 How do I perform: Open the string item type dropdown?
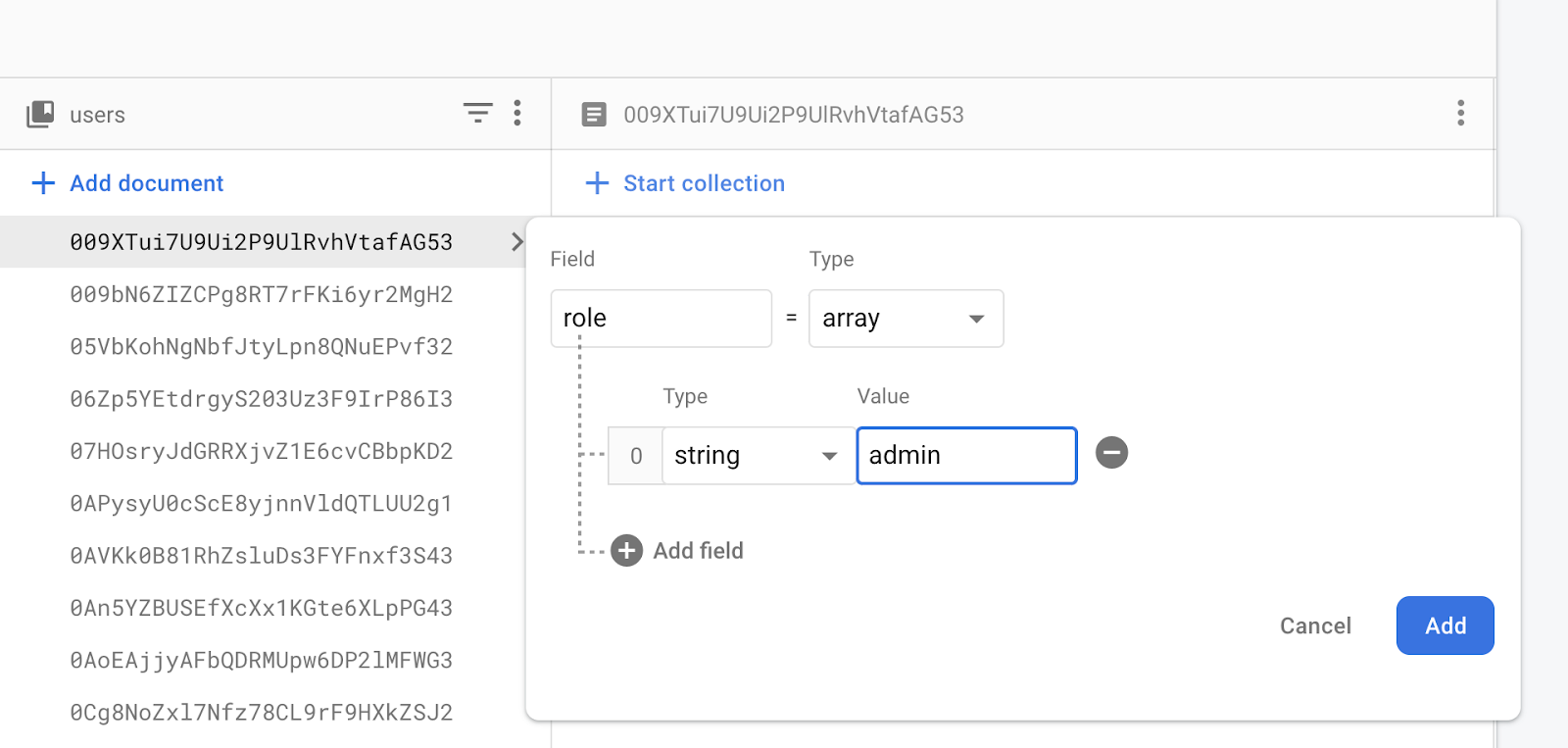pos(757,456)
